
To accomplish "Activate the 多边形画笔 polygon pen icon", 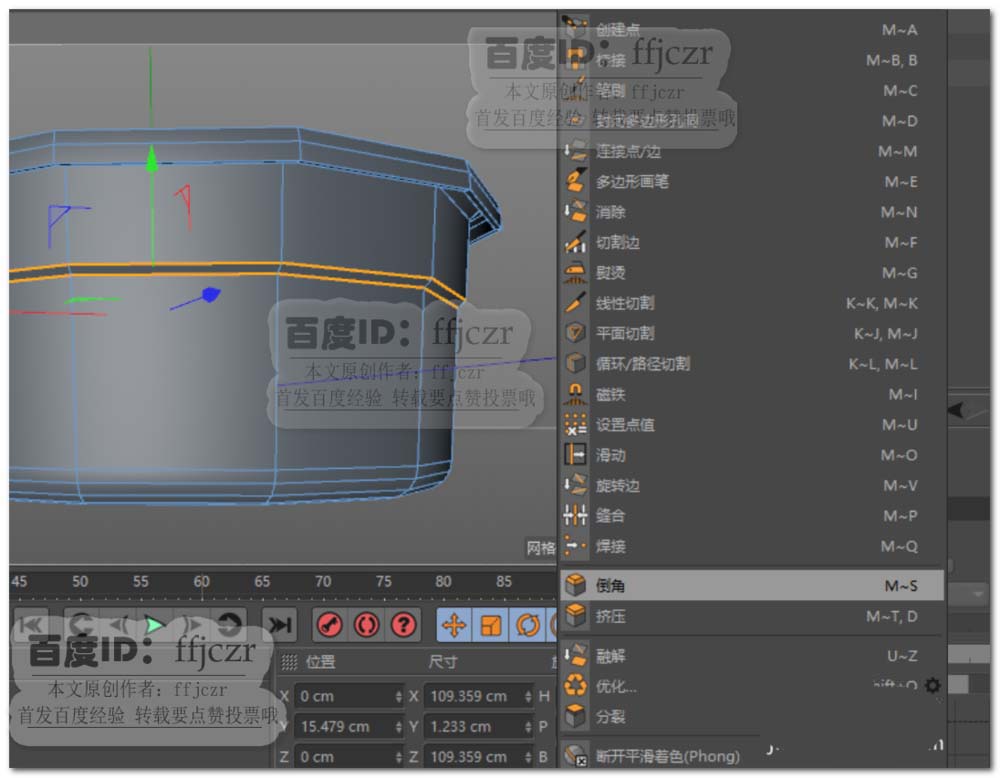I will 575,181.
